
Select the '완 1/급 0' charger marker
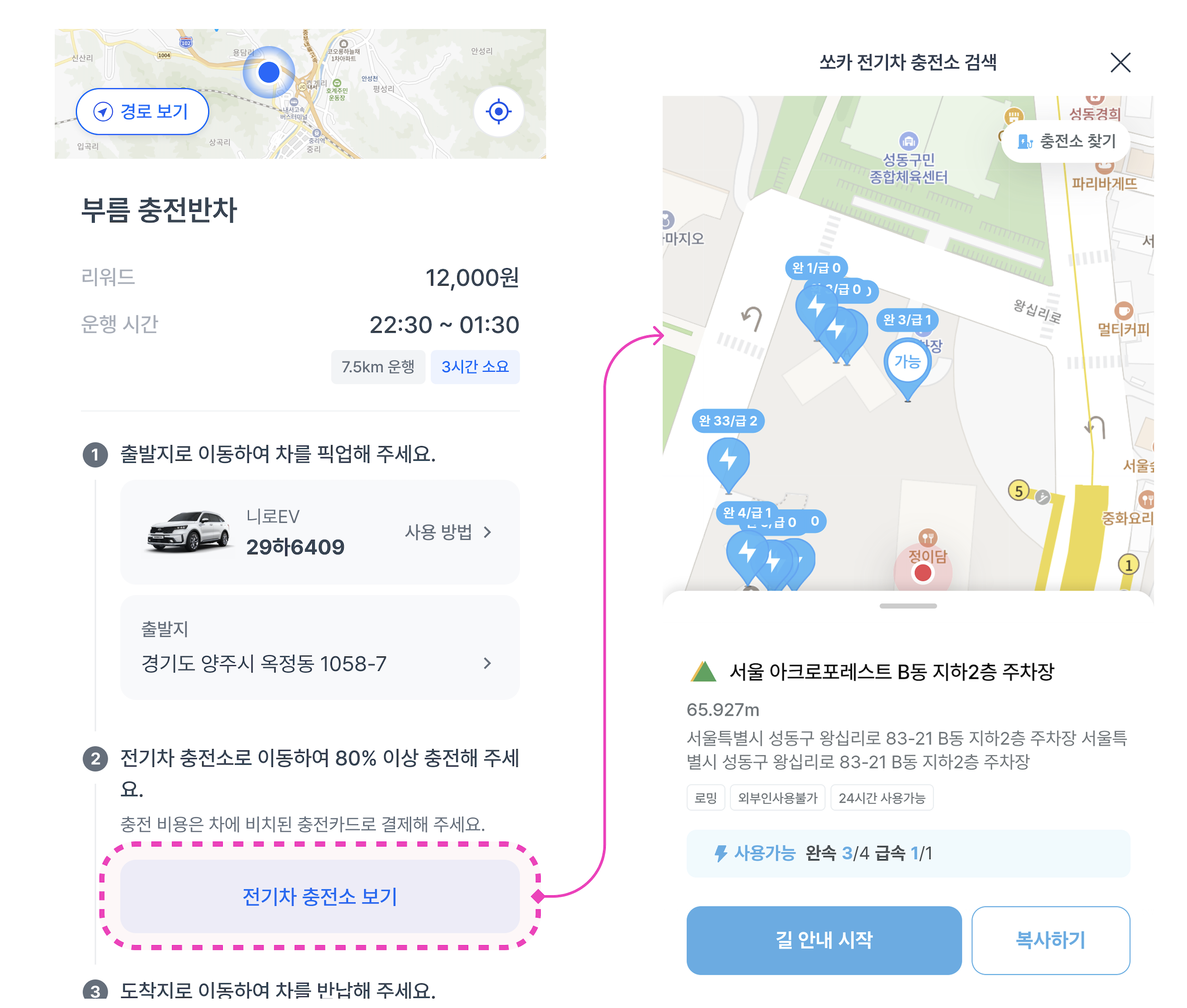coord(815,268)
